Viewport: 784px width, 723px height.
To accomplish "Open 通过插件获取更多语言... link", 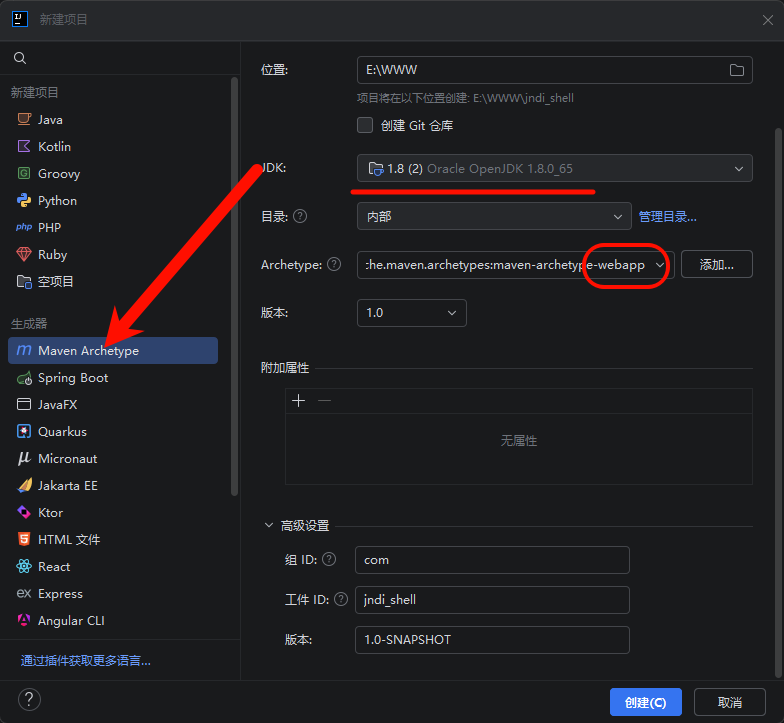I will tap(86, 660).
